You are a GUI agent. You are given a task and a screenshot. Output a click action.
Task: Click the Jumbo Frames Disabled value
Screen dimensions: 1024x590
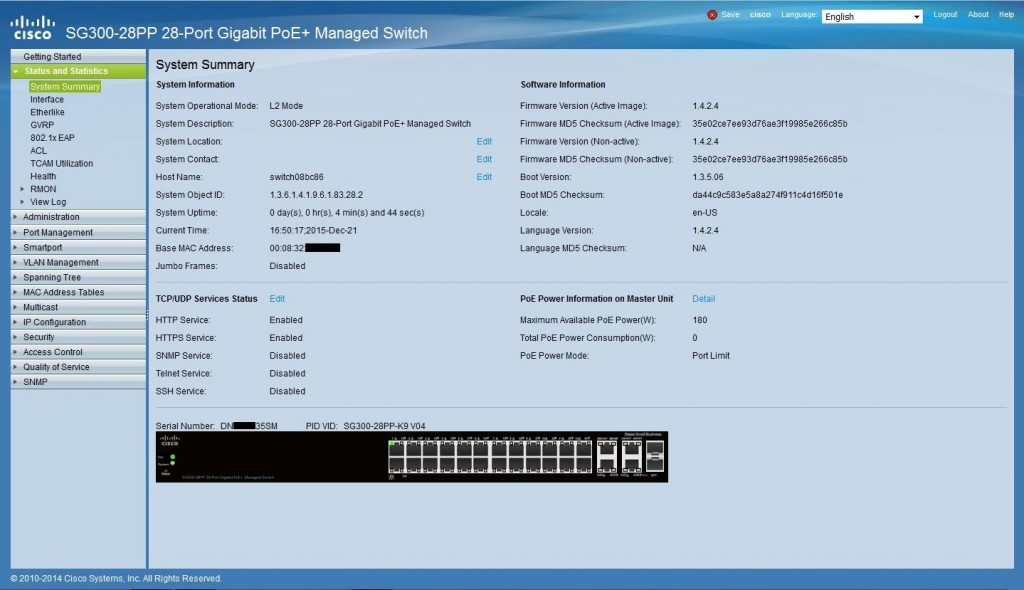(x=287, y=266)
